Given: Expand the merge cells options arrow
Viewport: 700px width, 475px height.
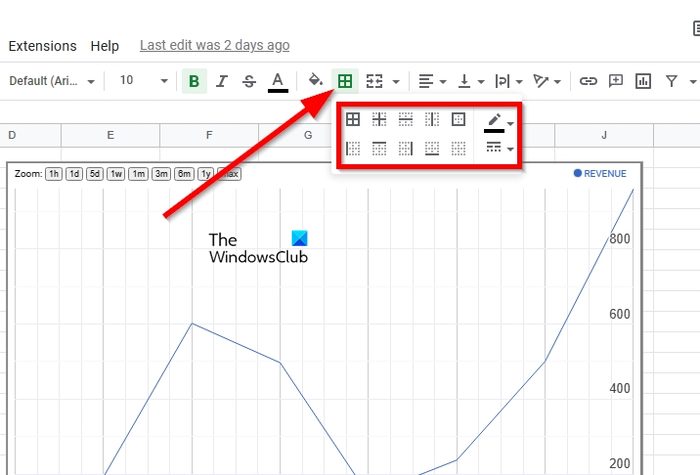Looking at the screenshot, I should 396,82.
